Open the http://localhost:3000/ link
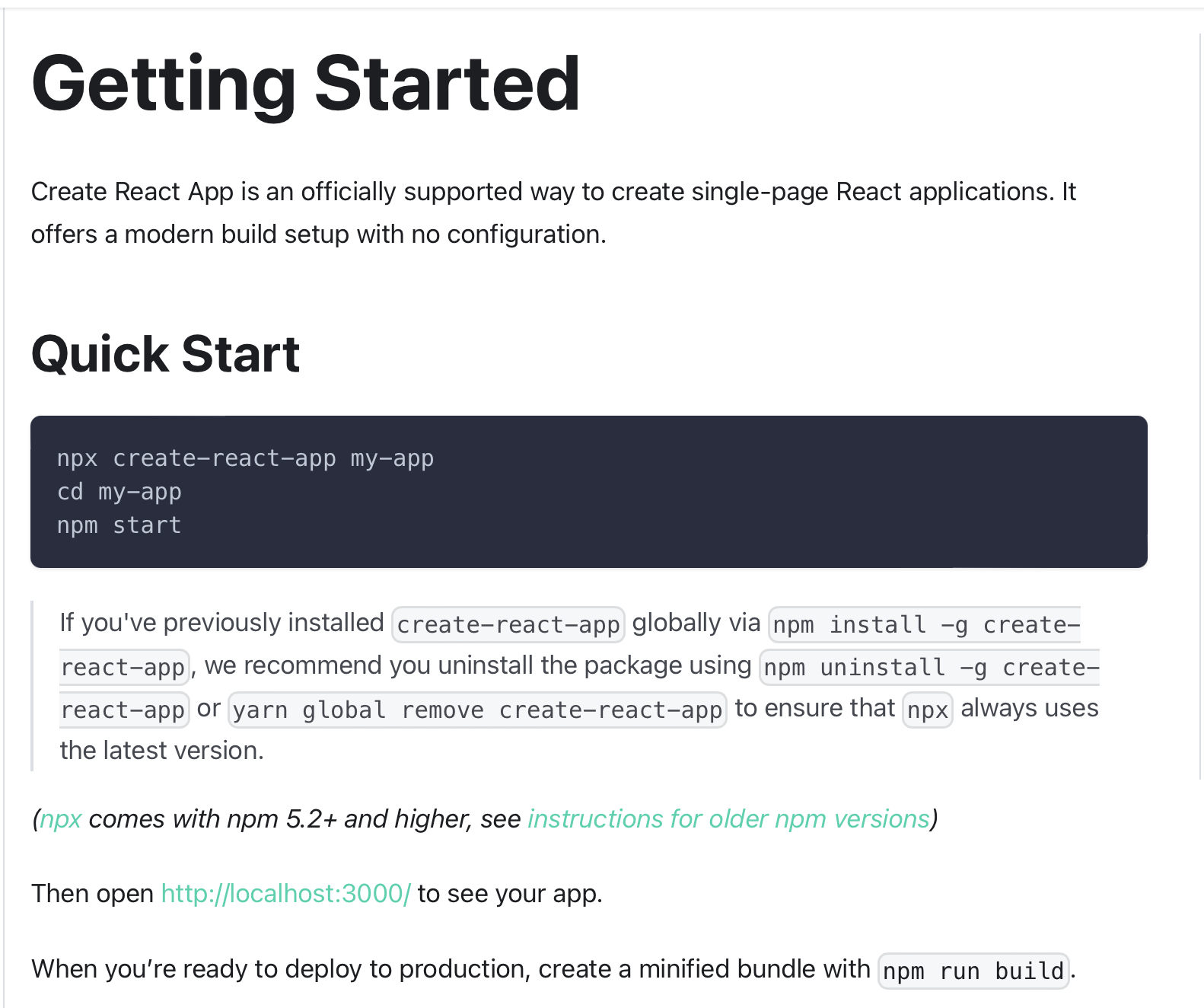The width and height of the screenshot is (1204, 1008). pyautogui.click(x=286, y=893)
